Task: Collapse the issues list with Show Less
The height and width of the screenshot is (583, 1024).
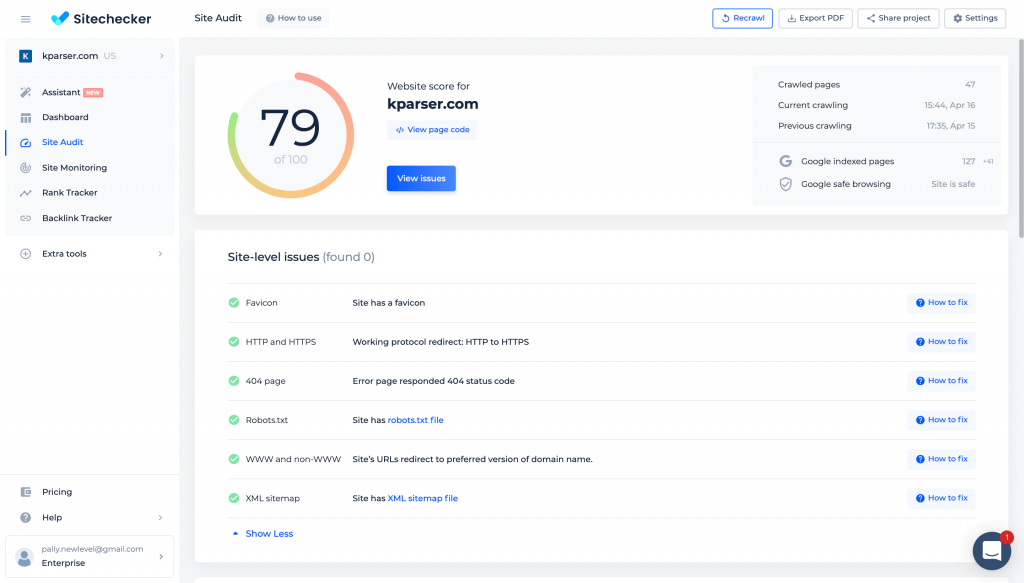Action: (x=263, y=534)
